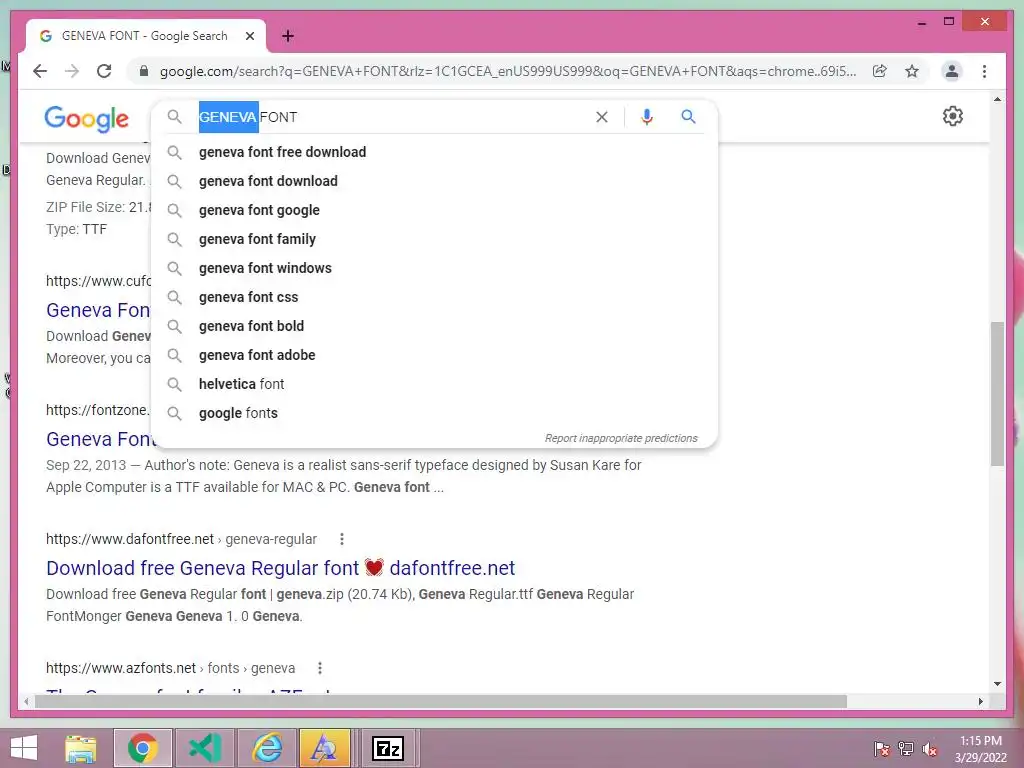
Task: Open dafontfree.net result's three-dot options
Action: [342, 539]
